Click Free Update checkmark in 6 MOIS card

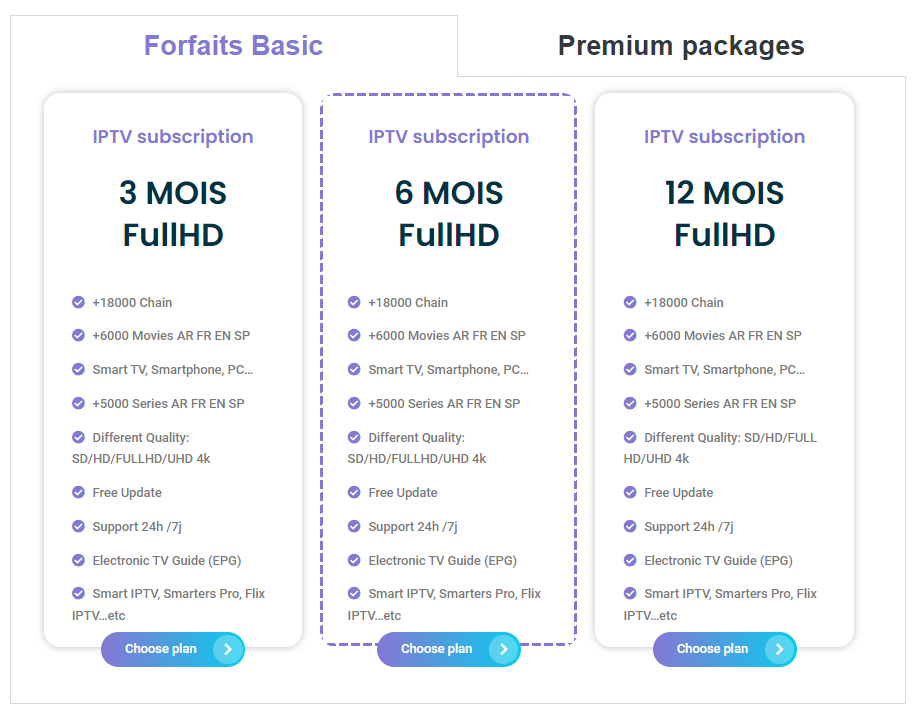click(x=354, y=492)
